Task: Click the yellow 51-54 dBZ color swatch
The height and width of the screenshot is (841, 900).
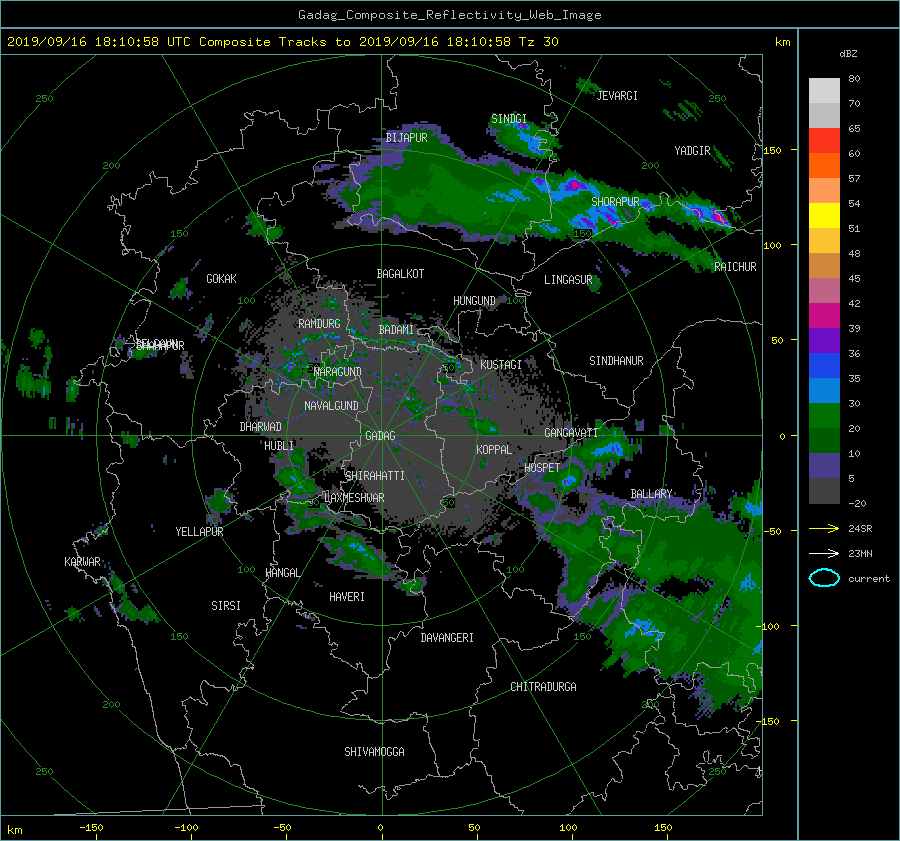Action: point(824,216)
